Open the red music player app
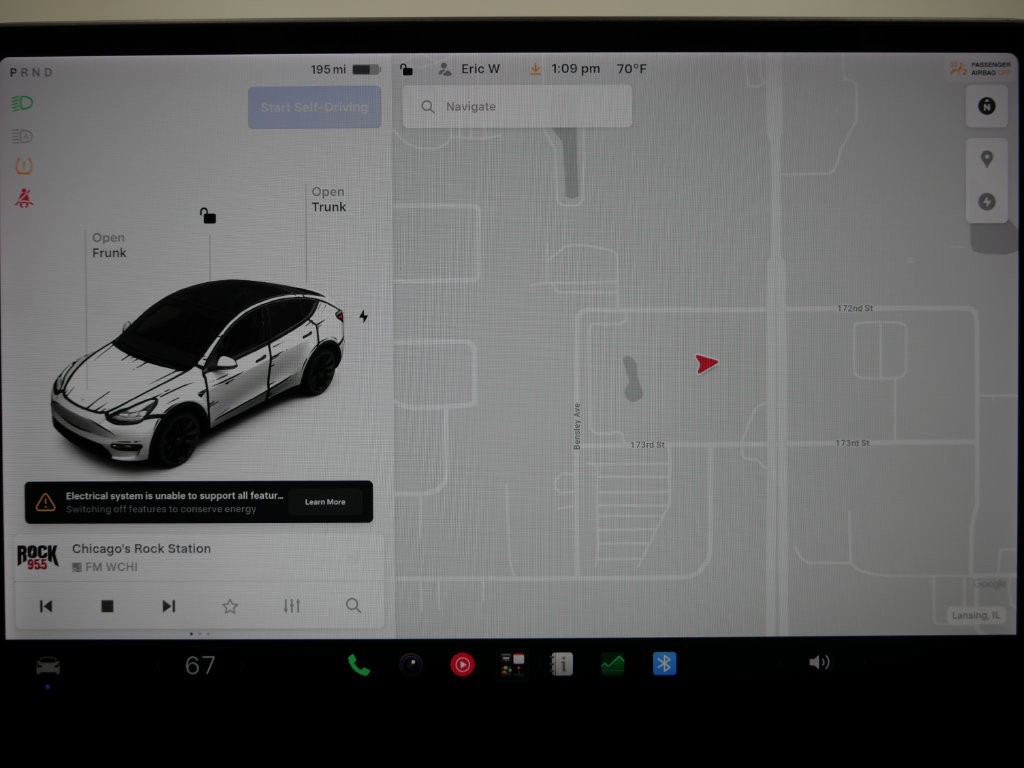 [x=462, y=665]
